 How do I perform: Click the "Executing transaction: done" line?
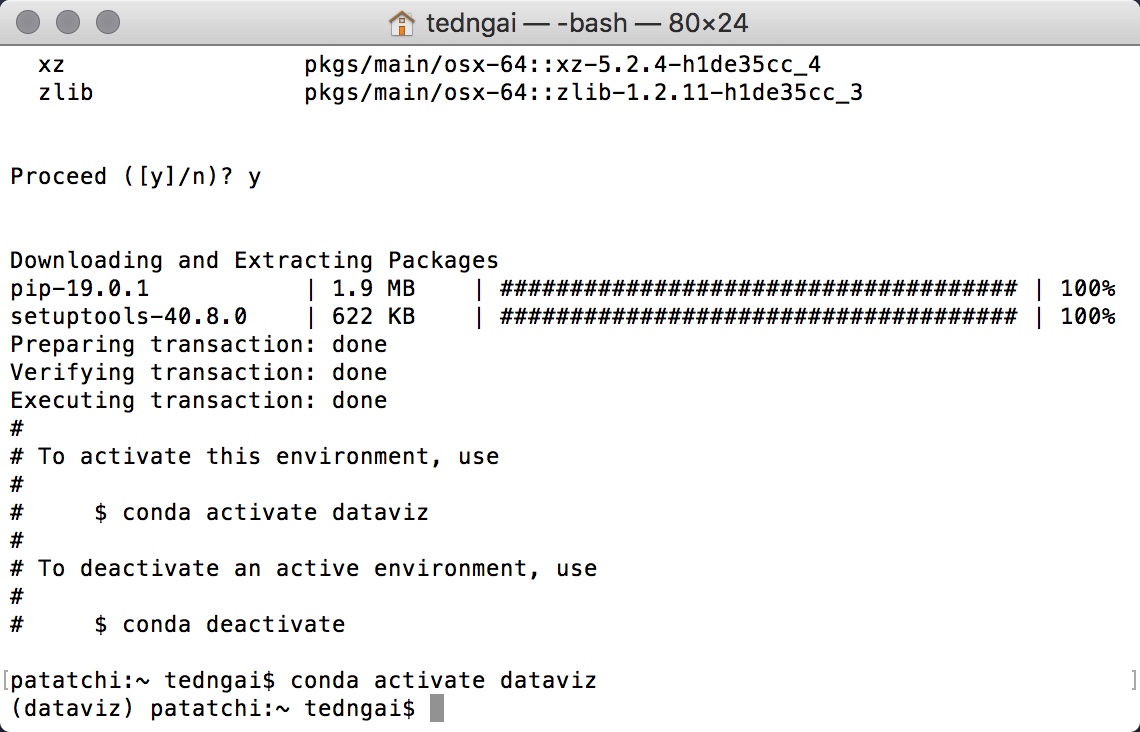pyautogui.click(x=198, y=401)
